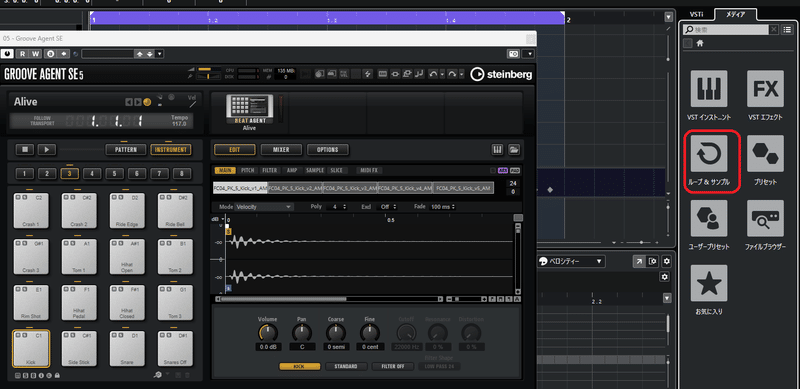This screenshot has height=389, width=800.
Task: Open the Velocity controller lane dropdown
Action: pos(572,261)
